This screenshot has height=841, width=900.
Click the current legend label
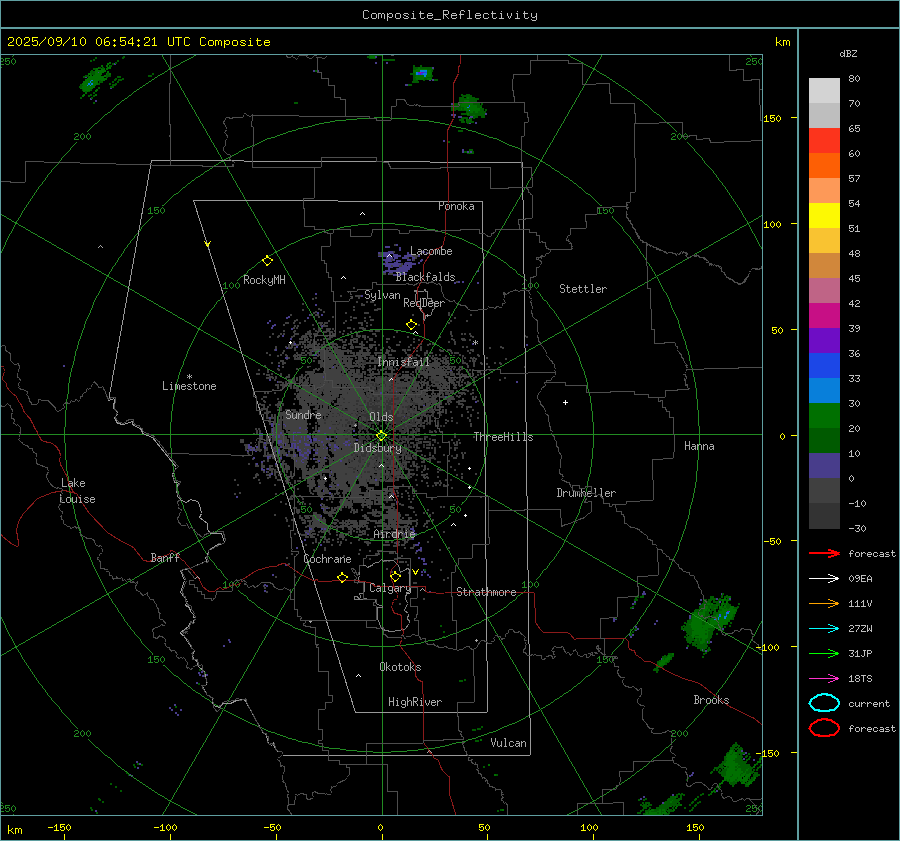869,704
